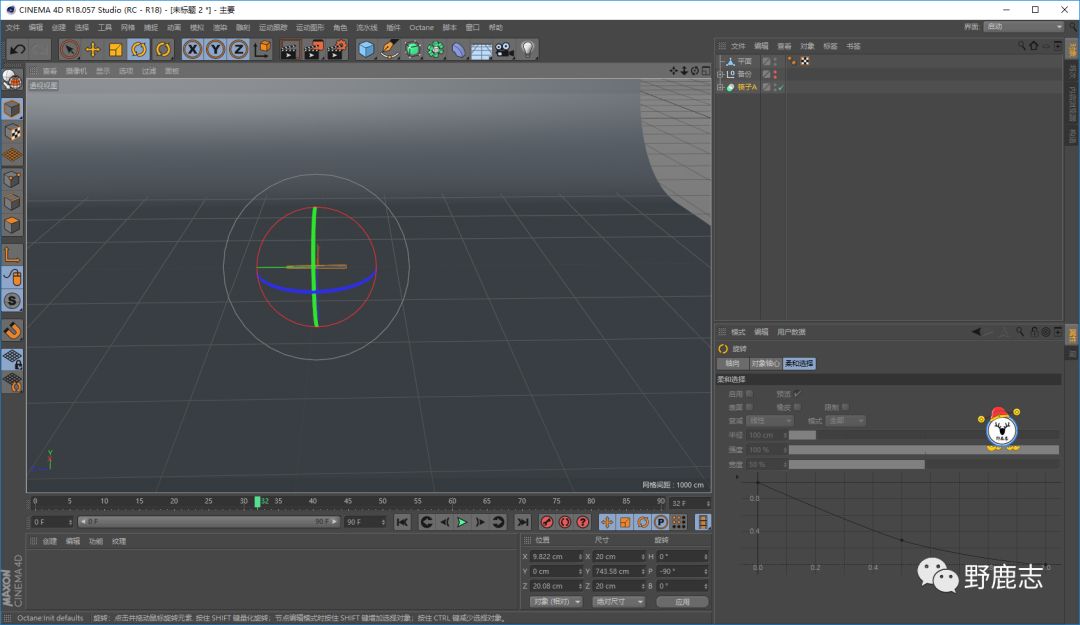This screenshot has height=625, width=1080.
Task: Click the camera object icon
Action: [x=504, y=49]
